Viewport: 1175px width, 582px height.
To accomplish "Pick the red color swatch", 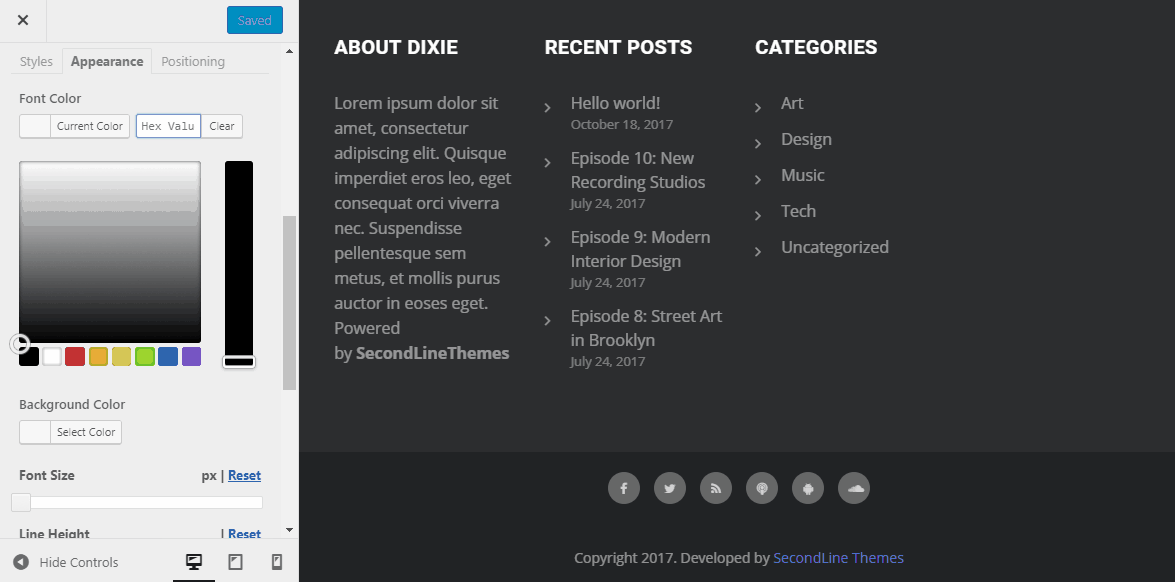I will (x=75, y=357).
